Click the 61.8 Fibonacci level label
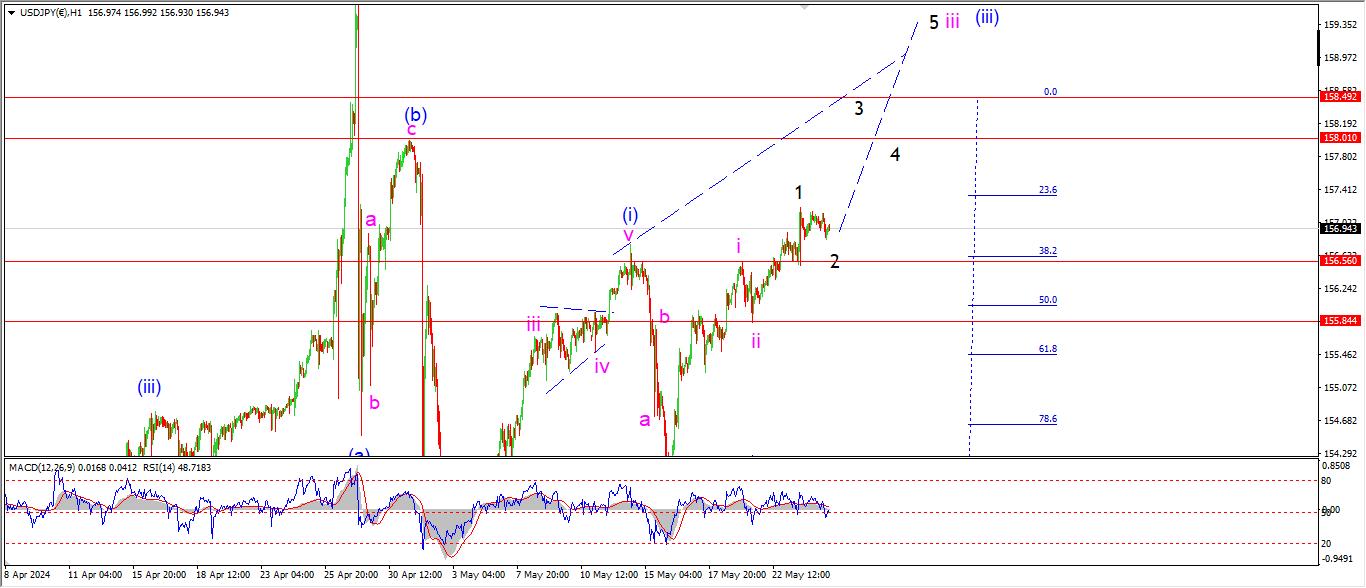 pos(1048,349)
